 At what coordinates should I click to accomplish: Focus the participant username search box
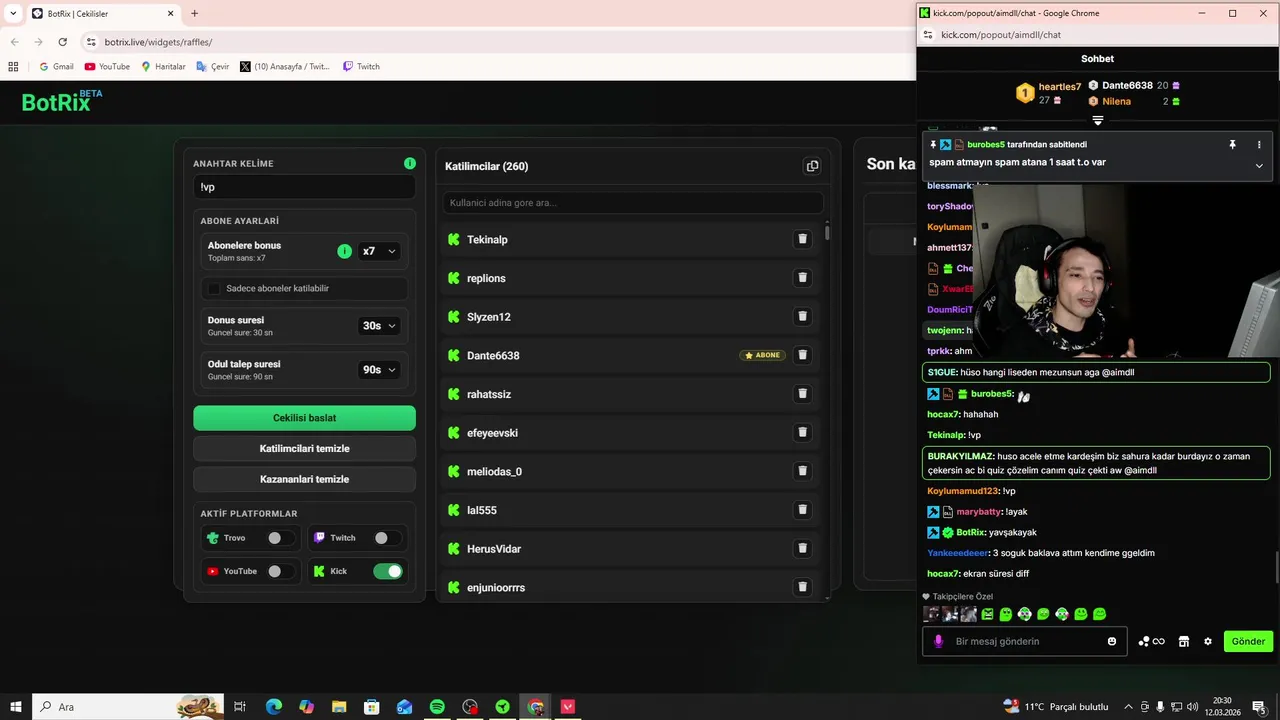point(633,203)
